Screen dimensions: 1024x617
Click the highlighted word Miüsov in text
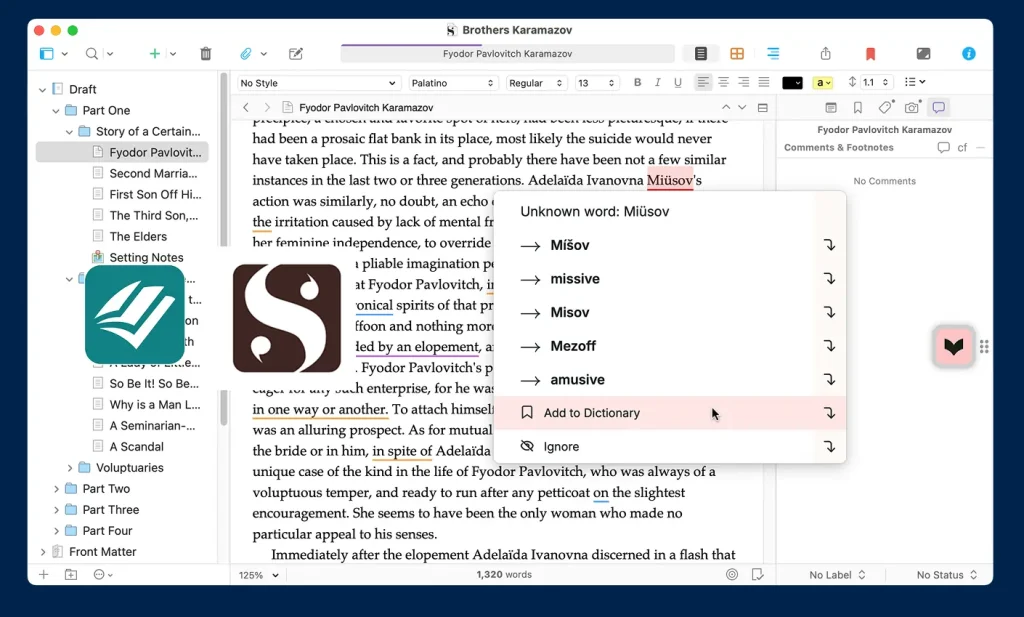coord(669,181)
